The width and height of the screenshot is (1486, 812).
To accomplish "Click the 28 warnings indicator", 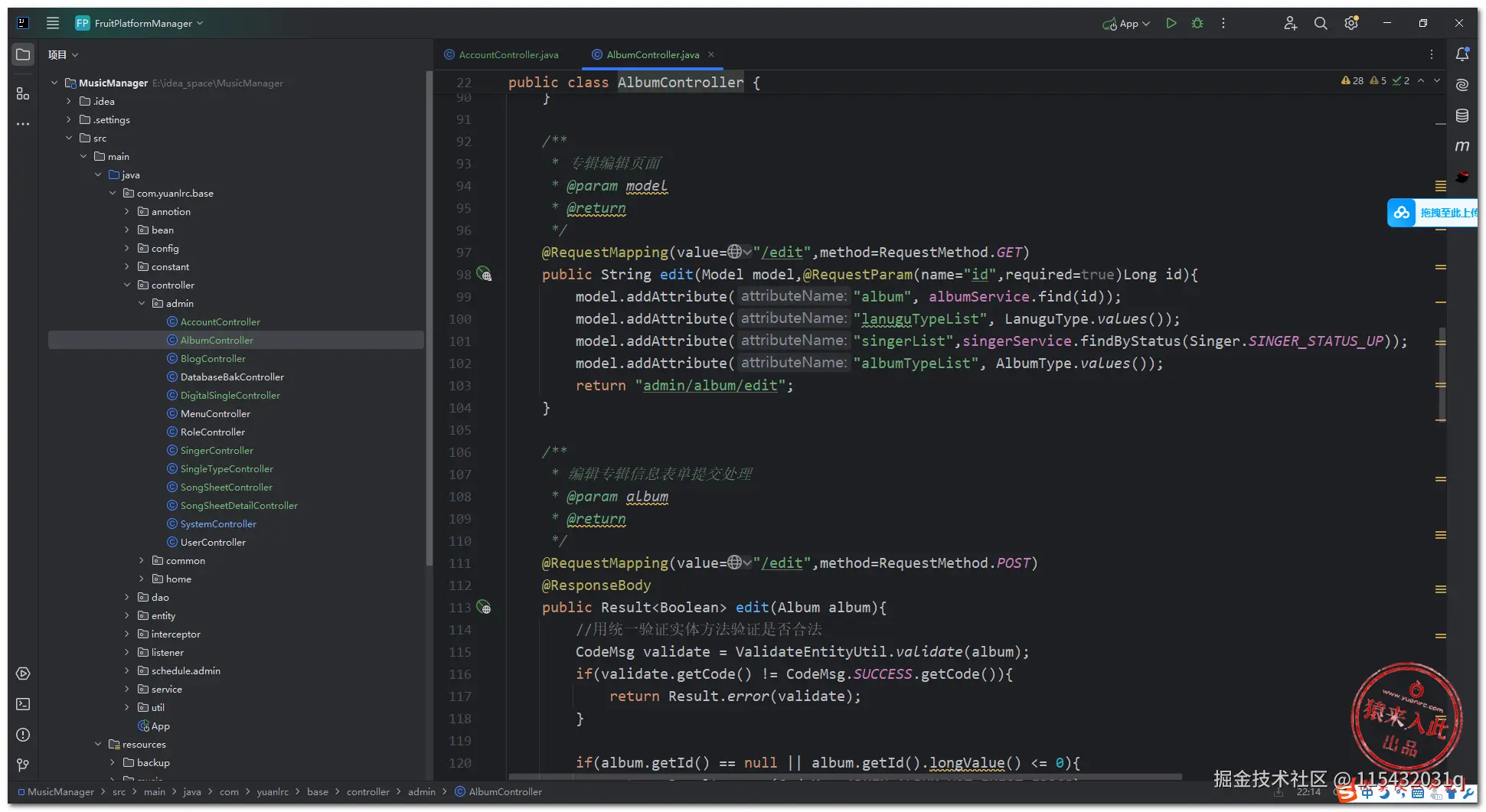I will point(1352,80).
